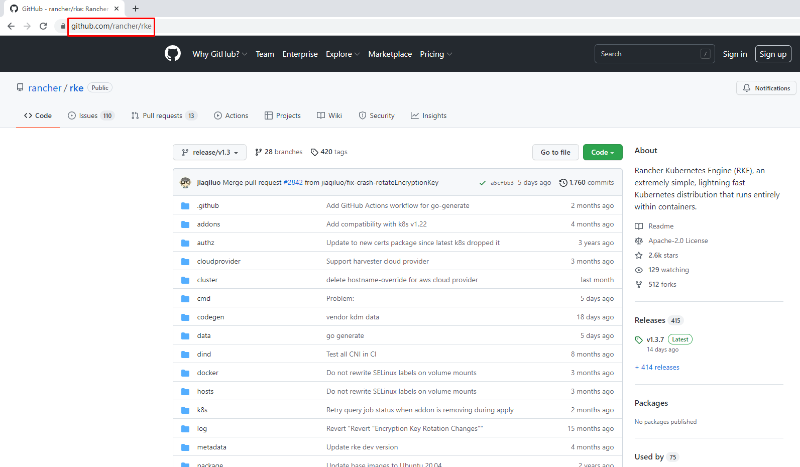
Task: Open the cmd folder icon
Action: 185,299
